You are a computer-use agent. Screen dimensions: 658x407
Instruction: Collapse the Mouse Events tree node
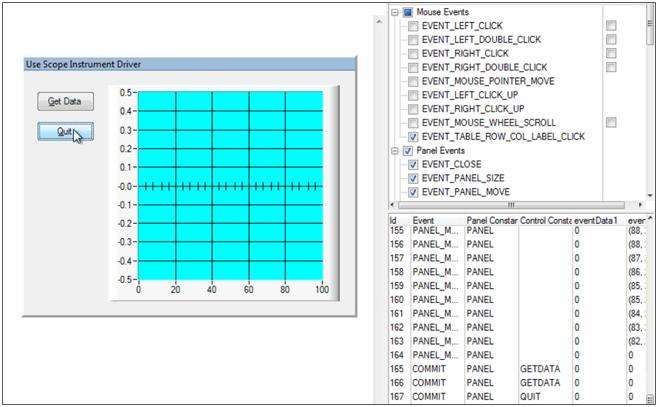tap(395, 11)
